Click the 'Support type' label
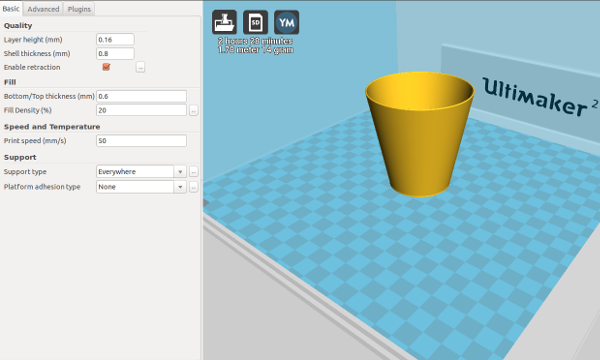This screenshot has width=600, height=360. (25, 172)
